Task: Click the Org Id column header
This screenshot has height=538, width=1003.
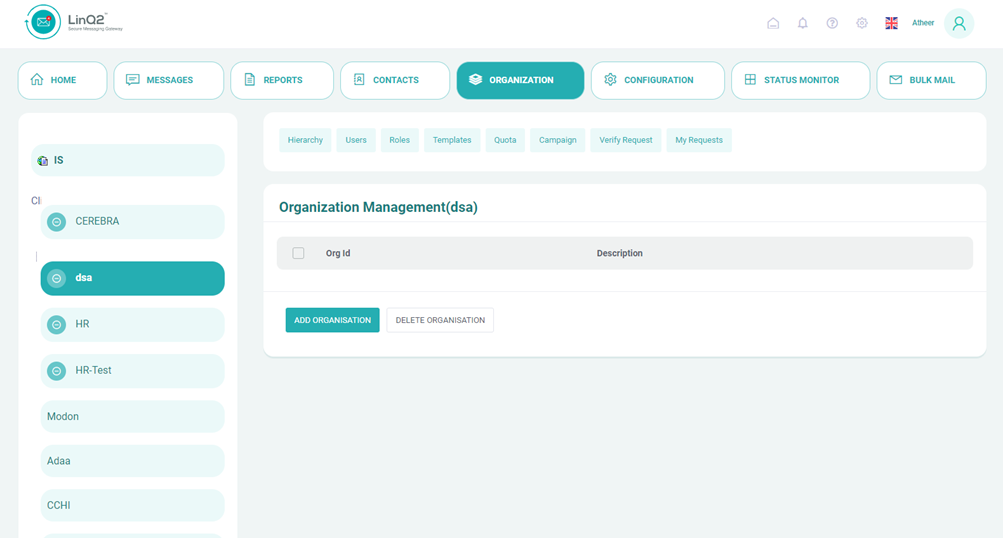Action: tap(338, 253)
